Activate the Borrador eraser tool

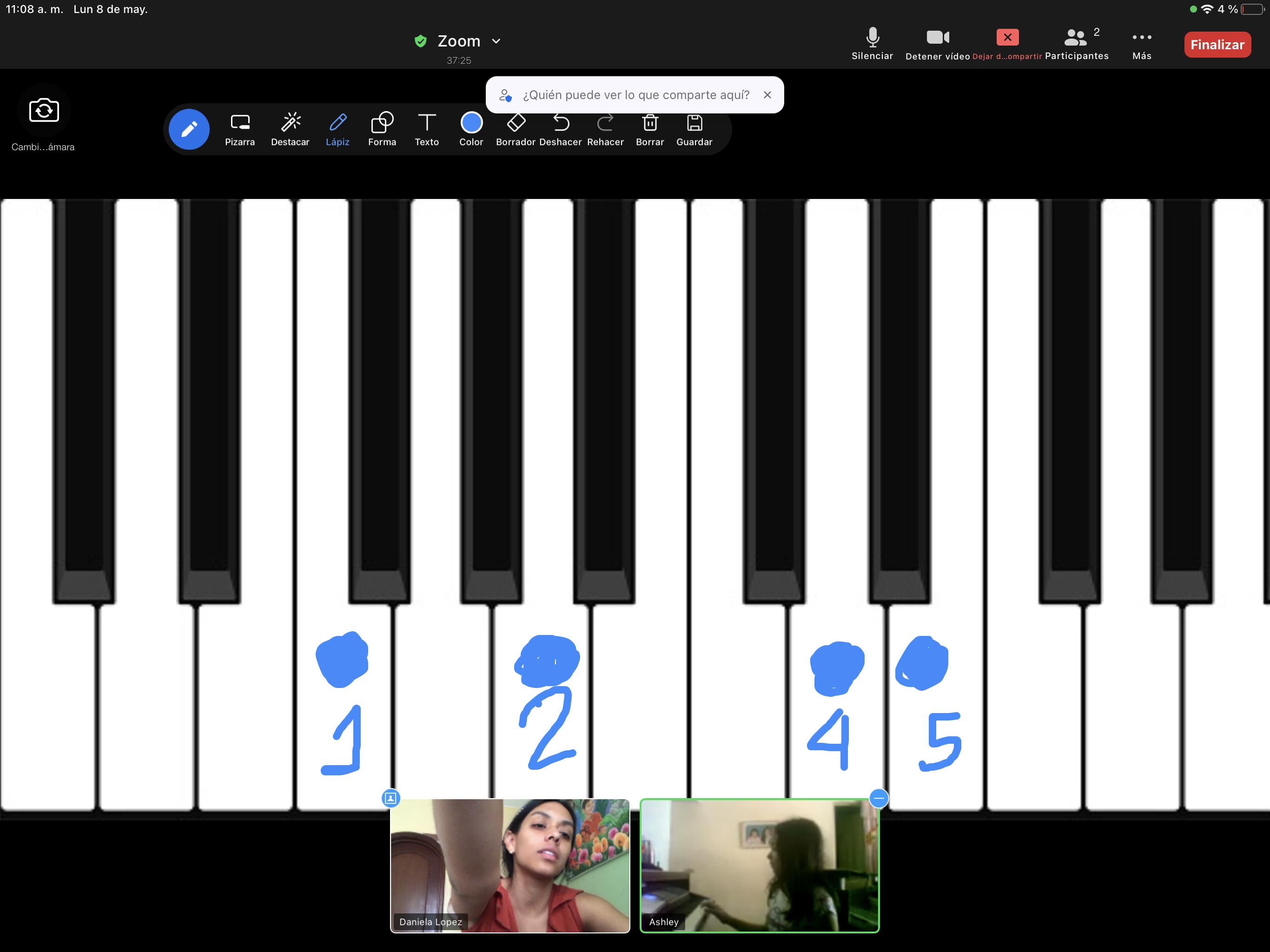click(516, 129)
